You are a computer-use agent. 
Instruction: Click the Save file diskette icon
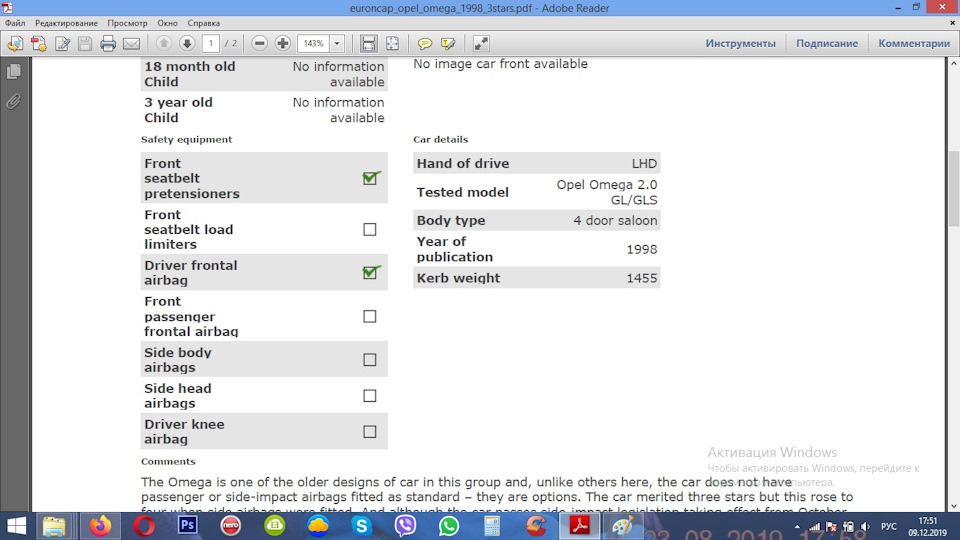pyautogui.click(x=85, y=43)
